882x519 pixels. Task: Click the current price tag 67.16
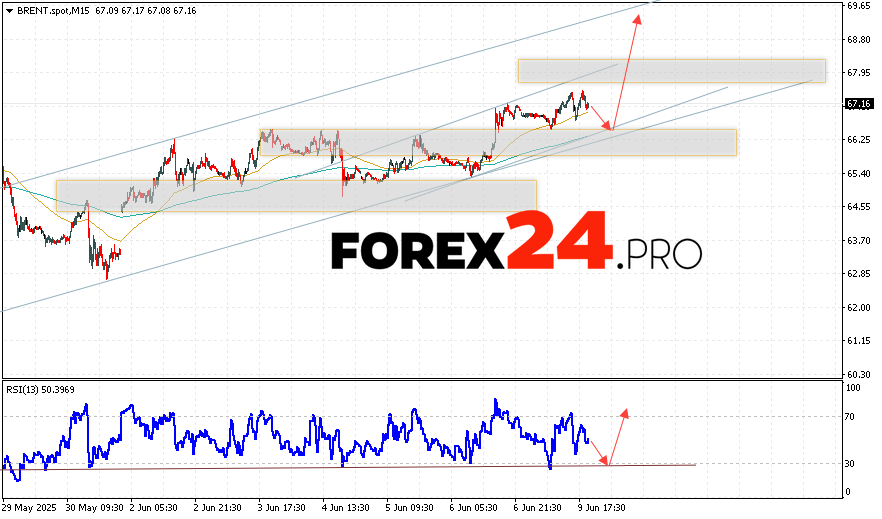pos(860,103)
